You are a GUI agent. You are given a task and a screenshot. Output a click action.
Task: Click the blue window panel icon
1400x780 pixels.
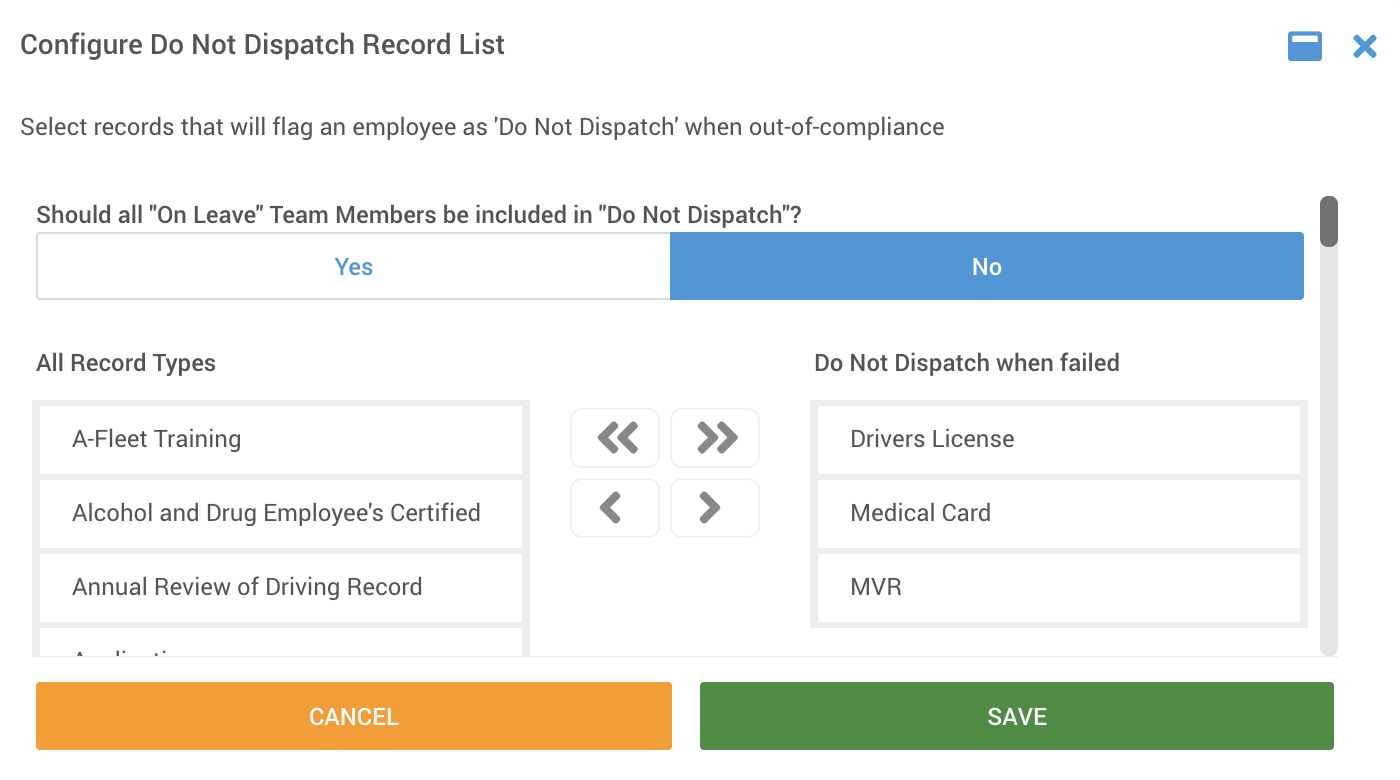click(1304, 46)
